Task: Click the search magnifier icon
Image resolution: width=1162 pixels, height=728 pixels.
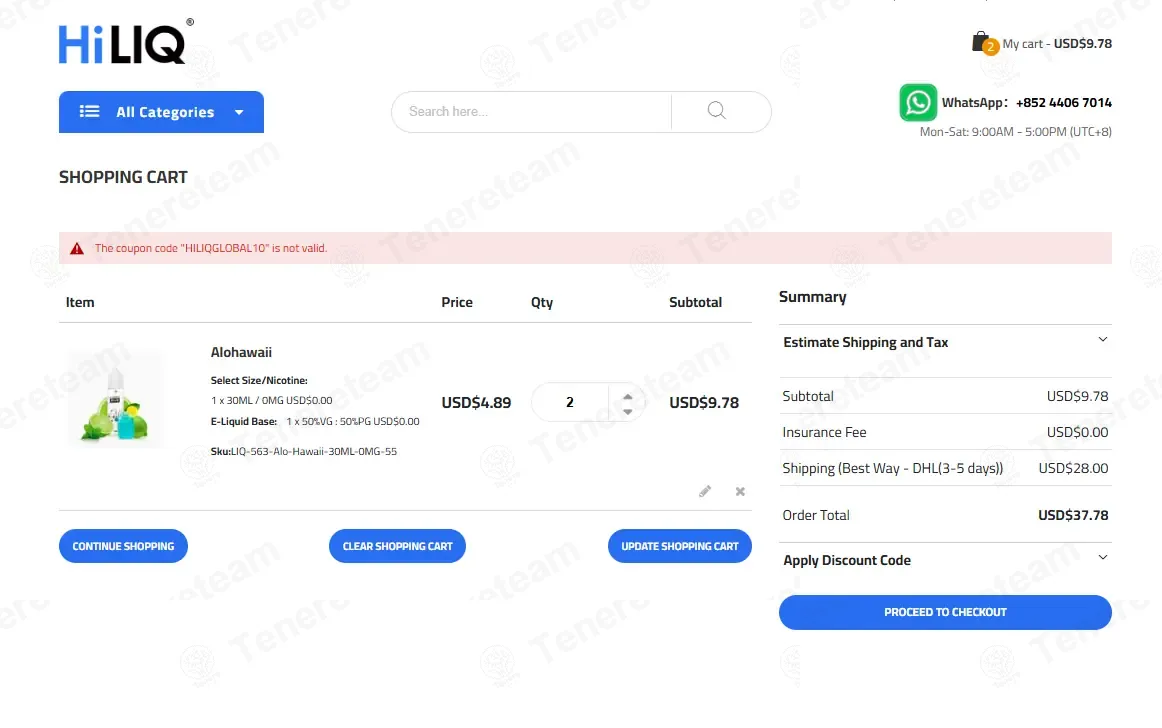Action: click(716, 110)
